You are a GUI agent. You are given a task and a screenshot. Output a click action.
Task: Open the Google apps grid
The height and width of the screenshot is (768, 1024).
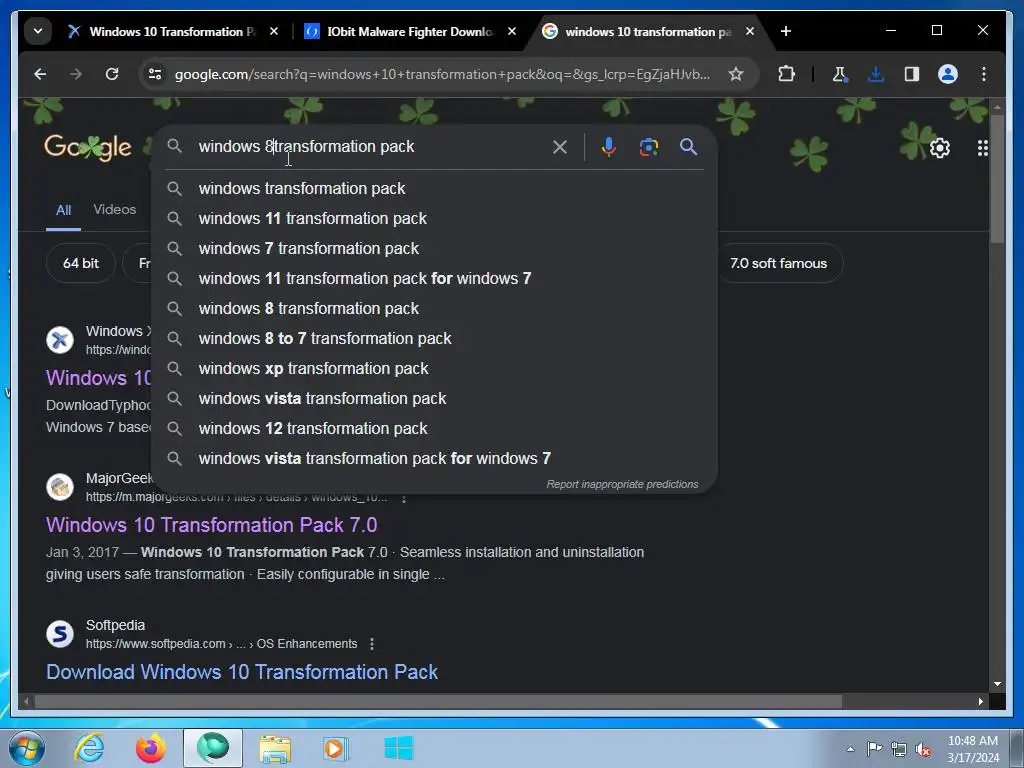[982, 148]
